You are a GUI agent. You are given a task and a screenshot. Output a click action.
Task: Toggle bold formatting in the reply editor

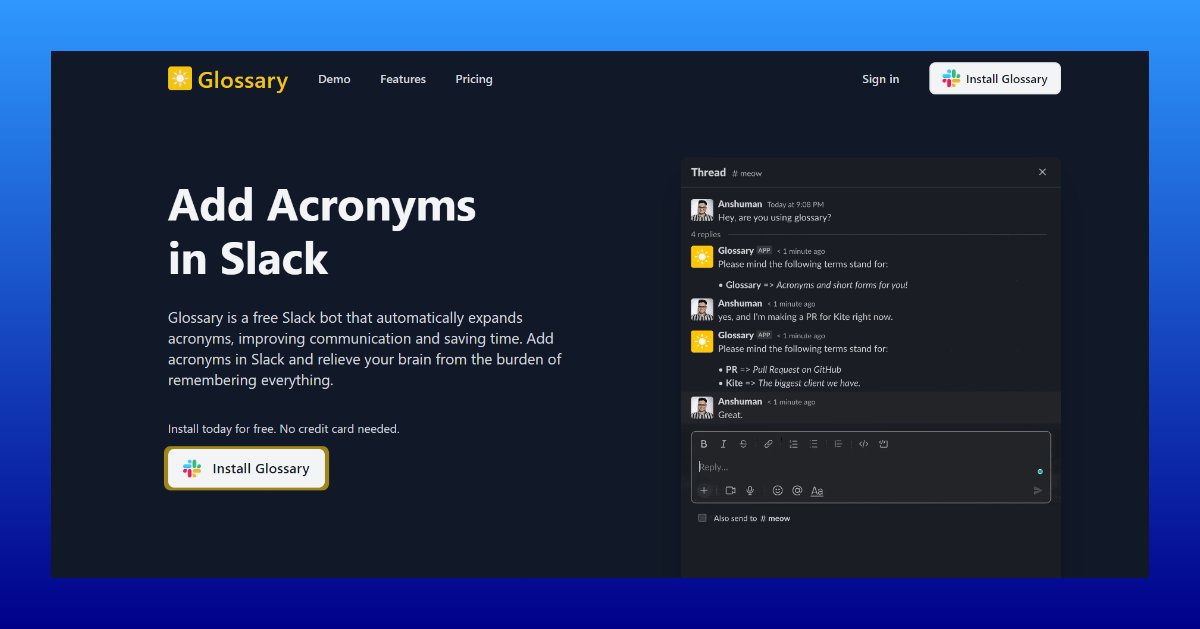[704, 444]
